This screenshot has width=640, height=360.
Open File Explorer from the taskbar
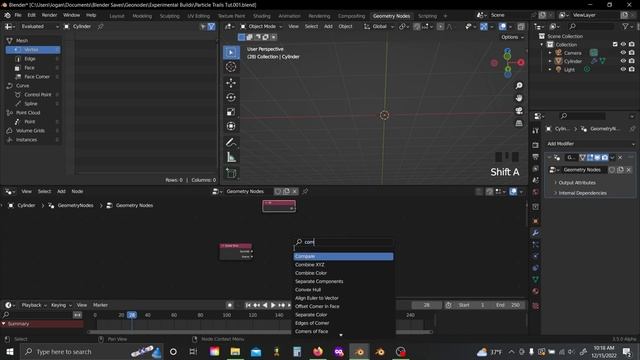point(235,351)
